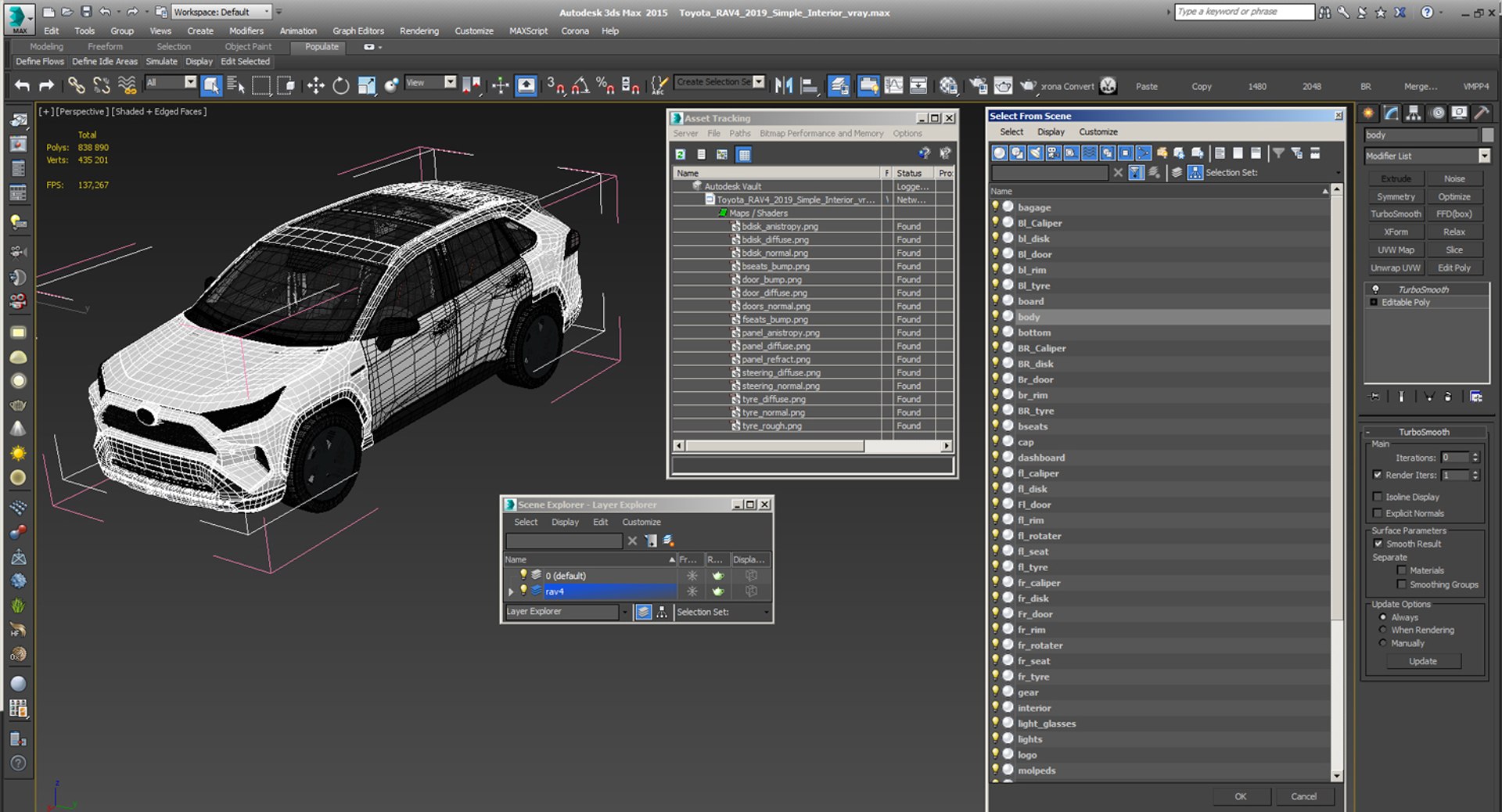Click the Edit Poly modifier button

point(1454,268)
